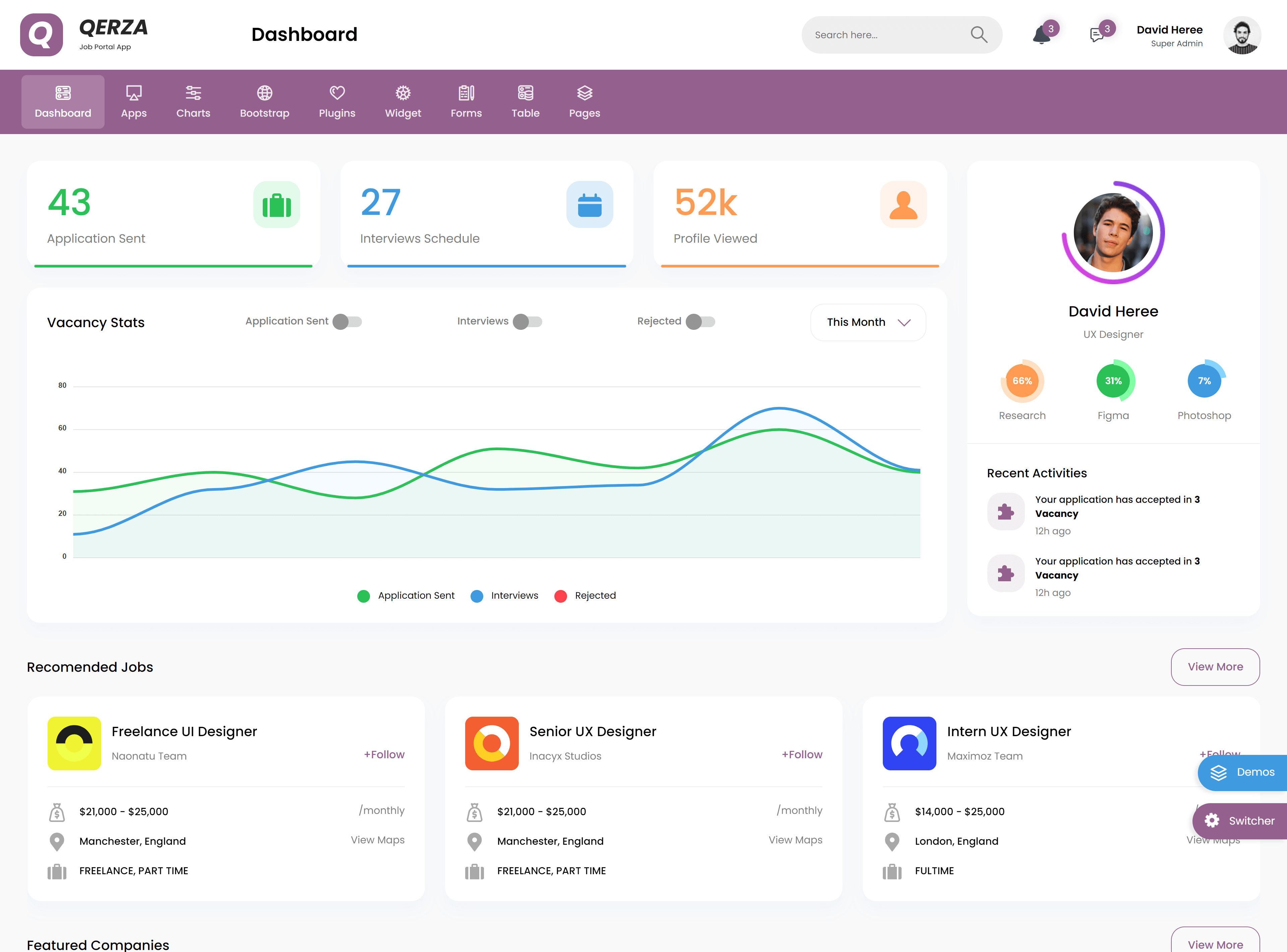Click the Naonatu Team yellow company logo
The height and width of the screenshot is (952, 1287).
tap(74, 743)
